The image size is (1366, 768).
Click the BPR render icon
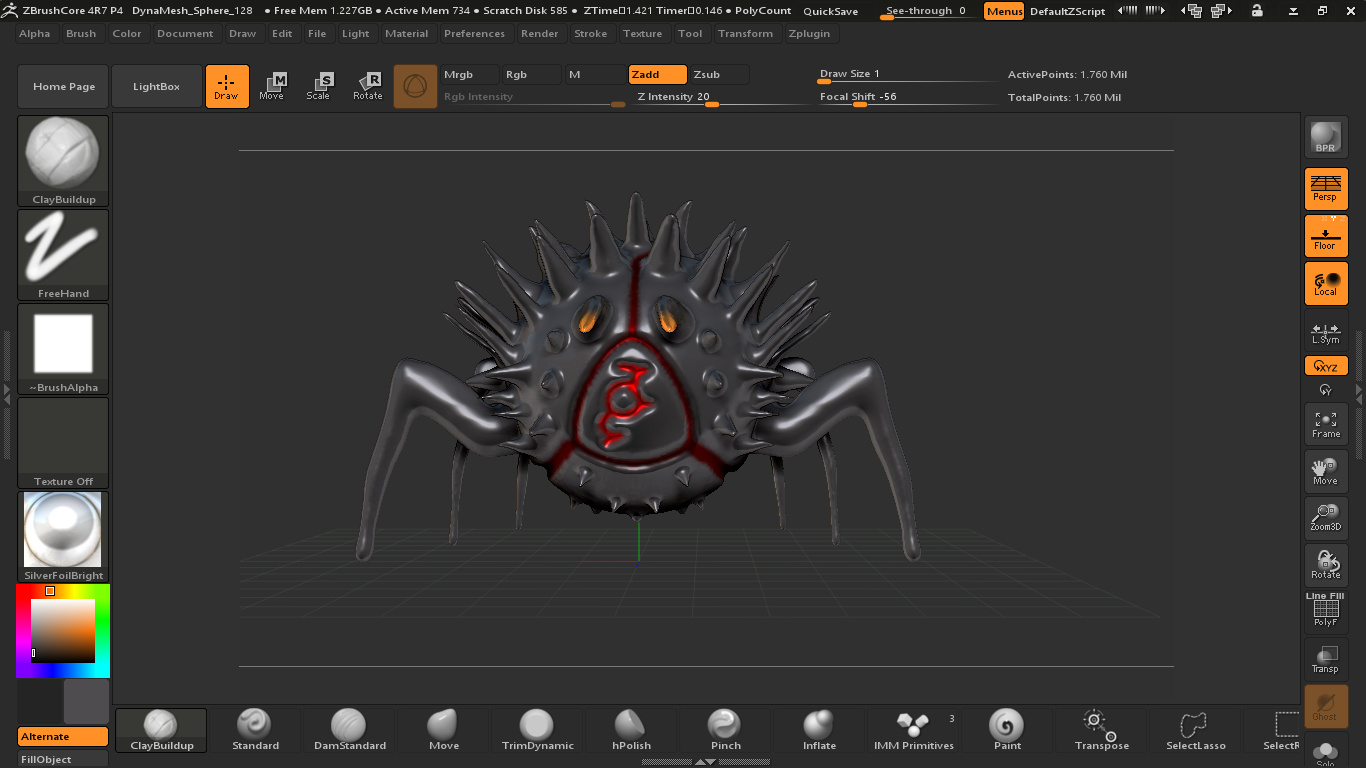click(1325, 137)
